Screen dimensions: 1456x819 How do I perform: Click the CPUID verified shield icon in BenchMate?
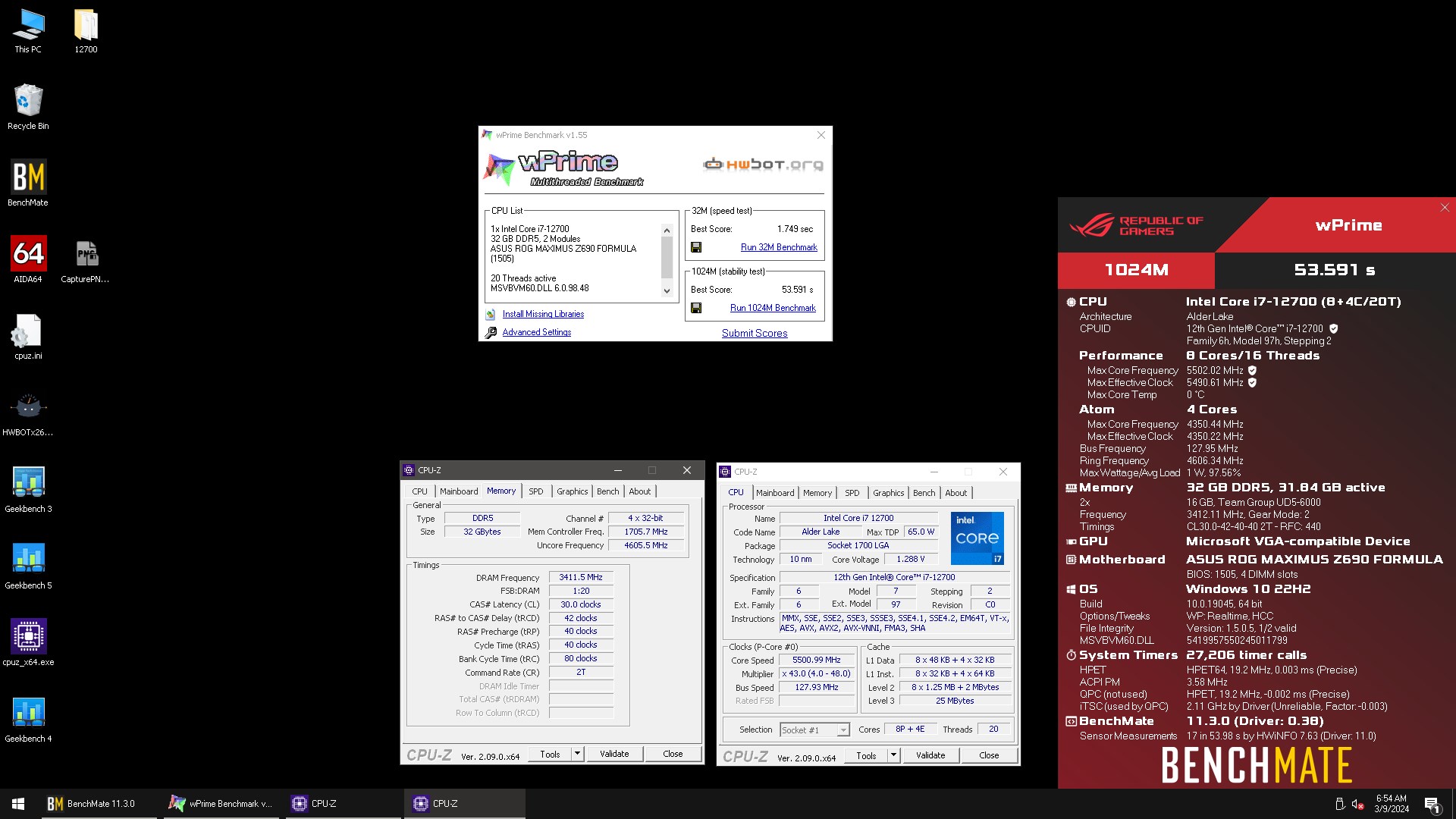click(1333, 329)
